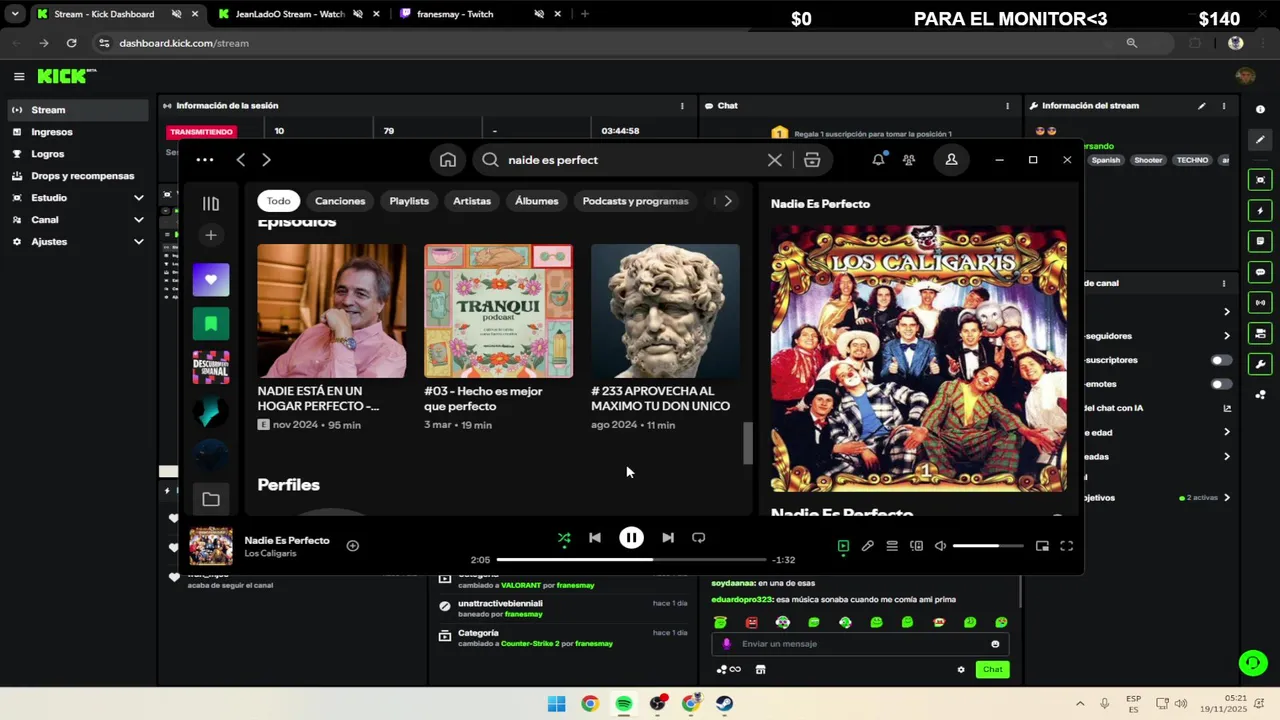Enter Spotify full screen mode
Screen dimensions: 1280x720
1067,546
